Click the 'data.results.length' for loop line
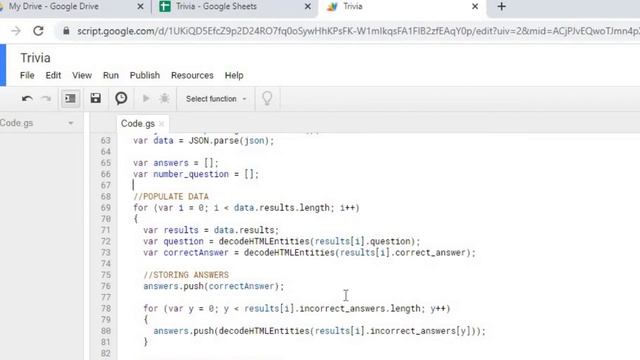640x360 pixels. pyautogui.click(x=246, y=208)
